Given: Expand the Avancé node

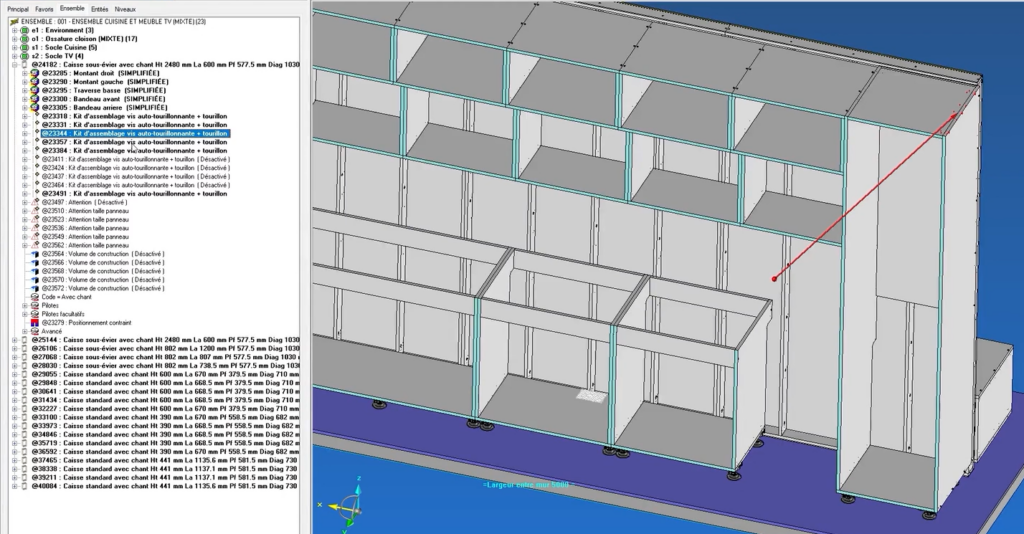Looking at the screenshot, I should pos(25,331).
